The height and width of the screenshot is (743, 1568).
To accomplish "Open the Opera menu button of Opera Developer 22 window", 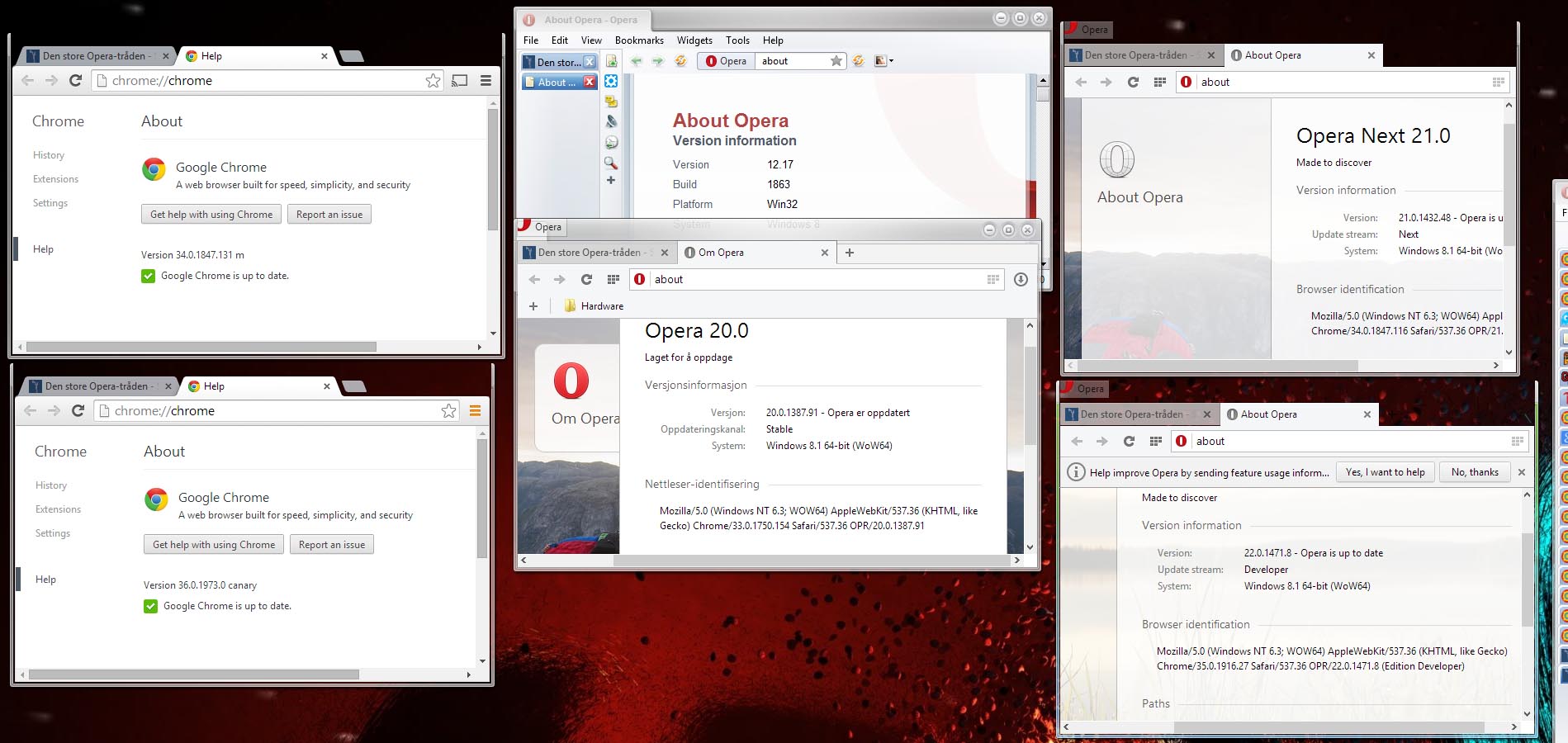I will [1084, 389].
